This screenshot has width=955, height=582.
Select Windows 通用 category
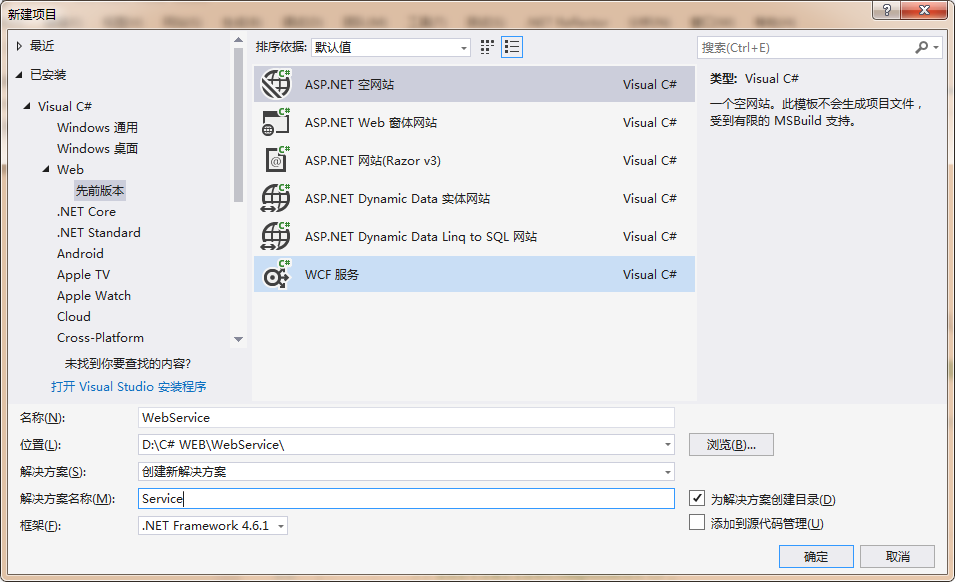click(x=97, y=127)
